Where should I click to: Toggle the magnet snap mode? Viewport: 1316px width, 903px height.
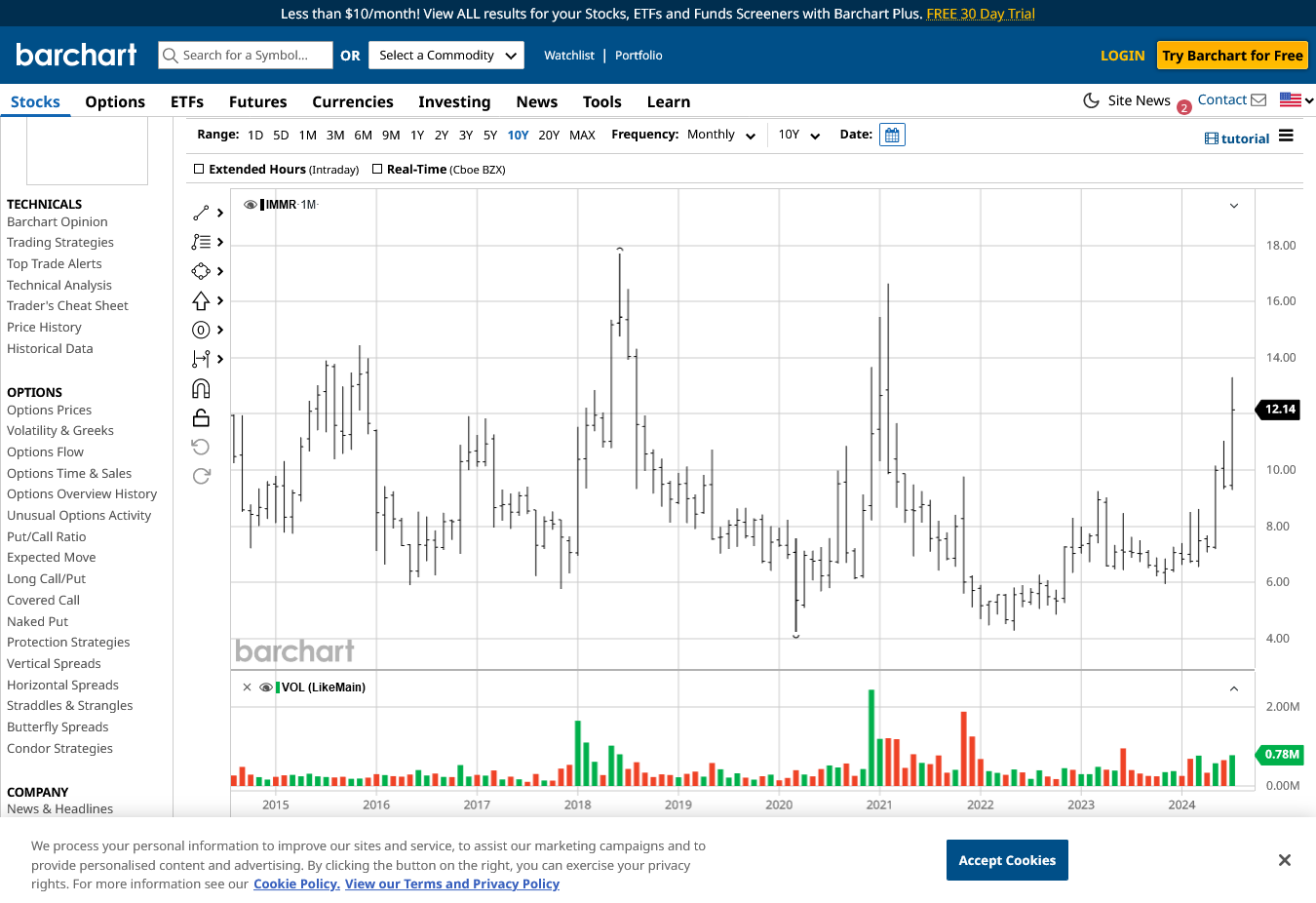201,389
